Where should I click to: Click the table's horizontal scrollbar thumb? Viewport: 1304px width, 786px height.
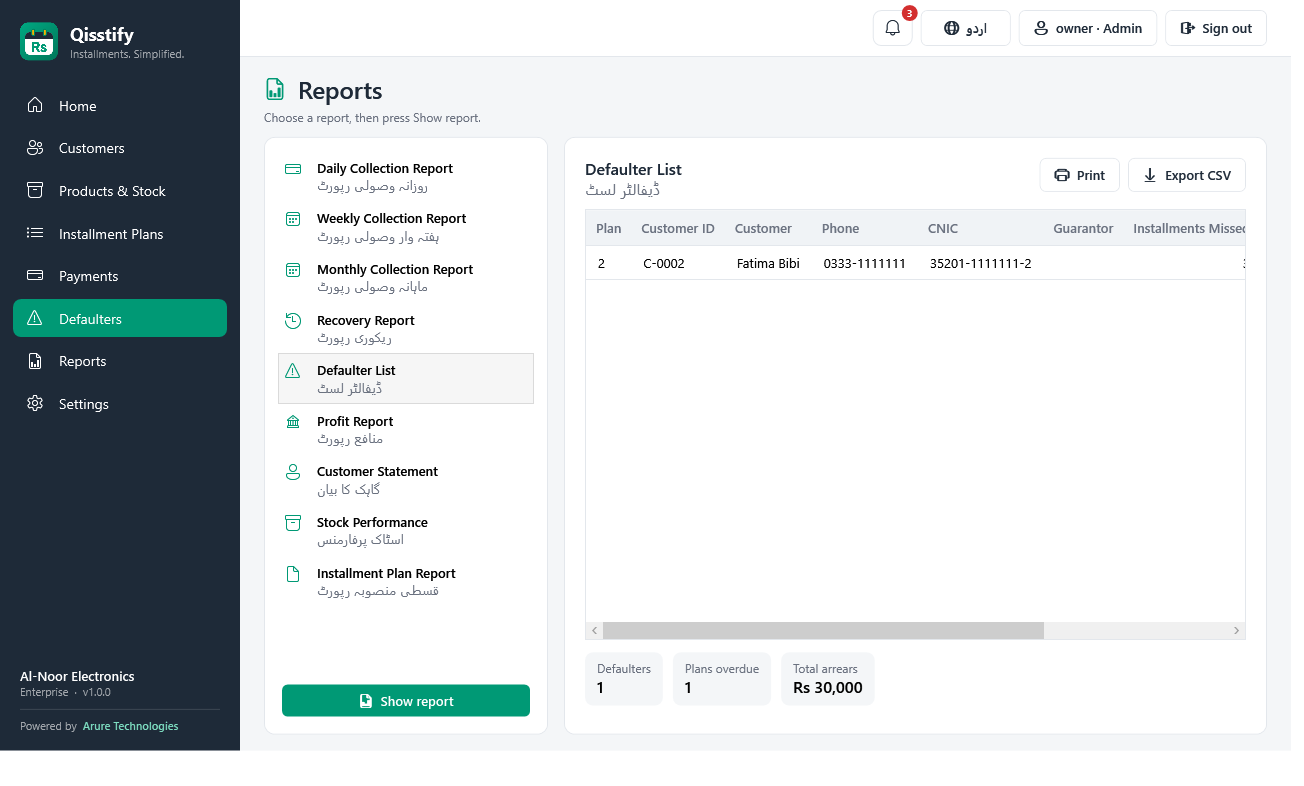[823, 630]
